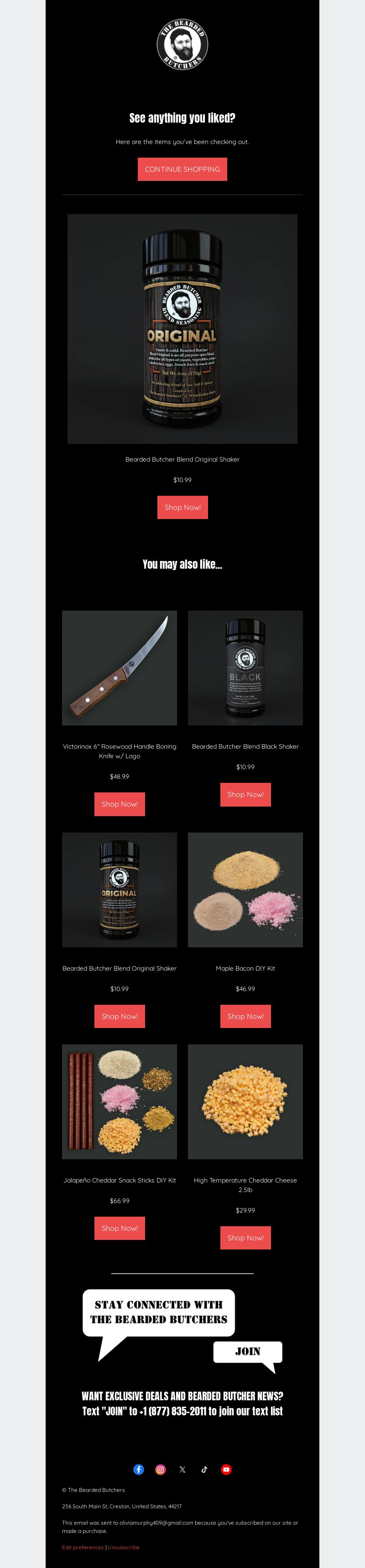This screenshot has width=365, height=1568.
Task: Open the Facebook social icon
Action: (139, 1469)
